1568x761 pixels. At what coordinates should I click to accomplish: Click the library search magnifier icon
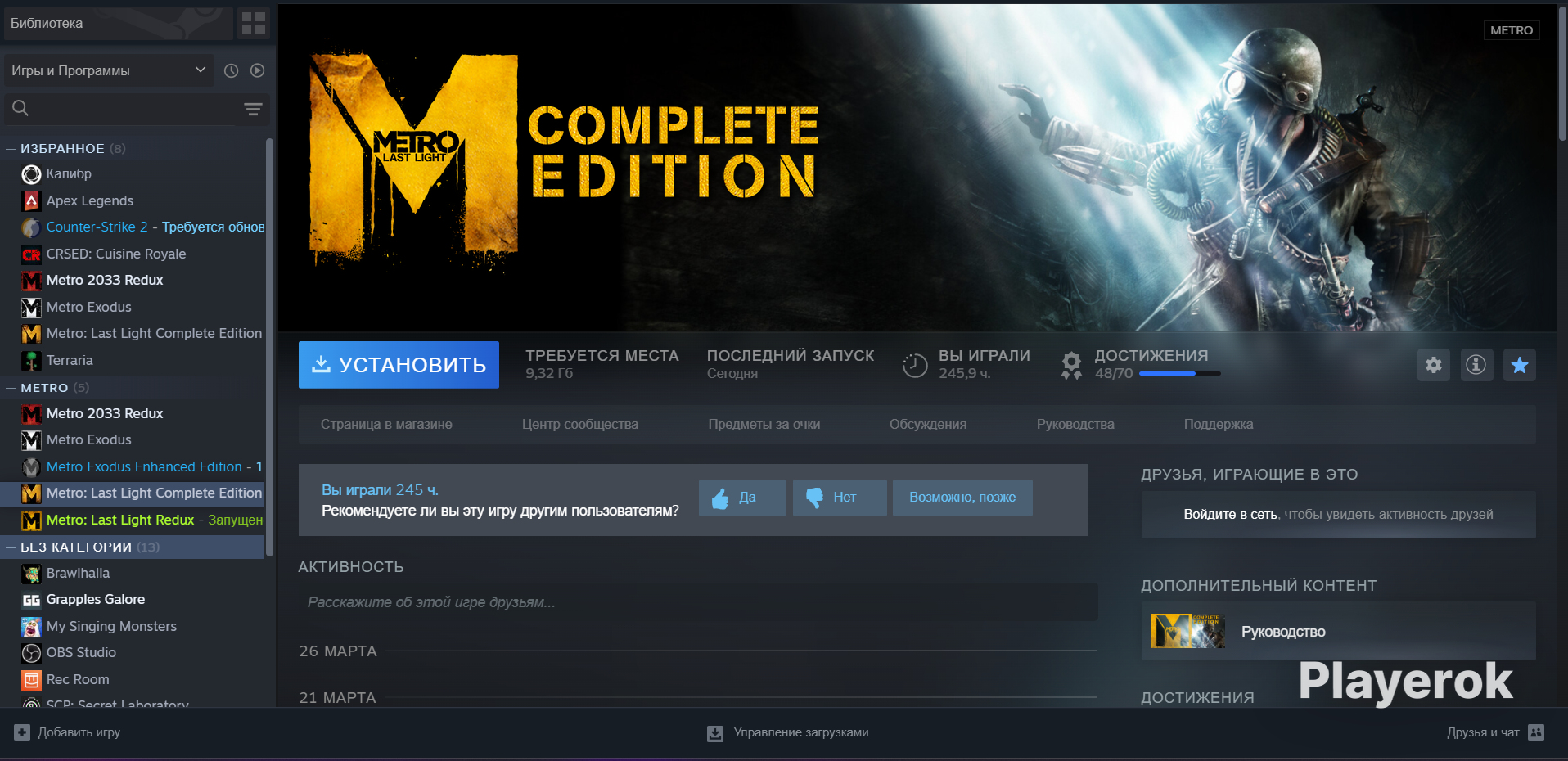[x=20, y=108]
